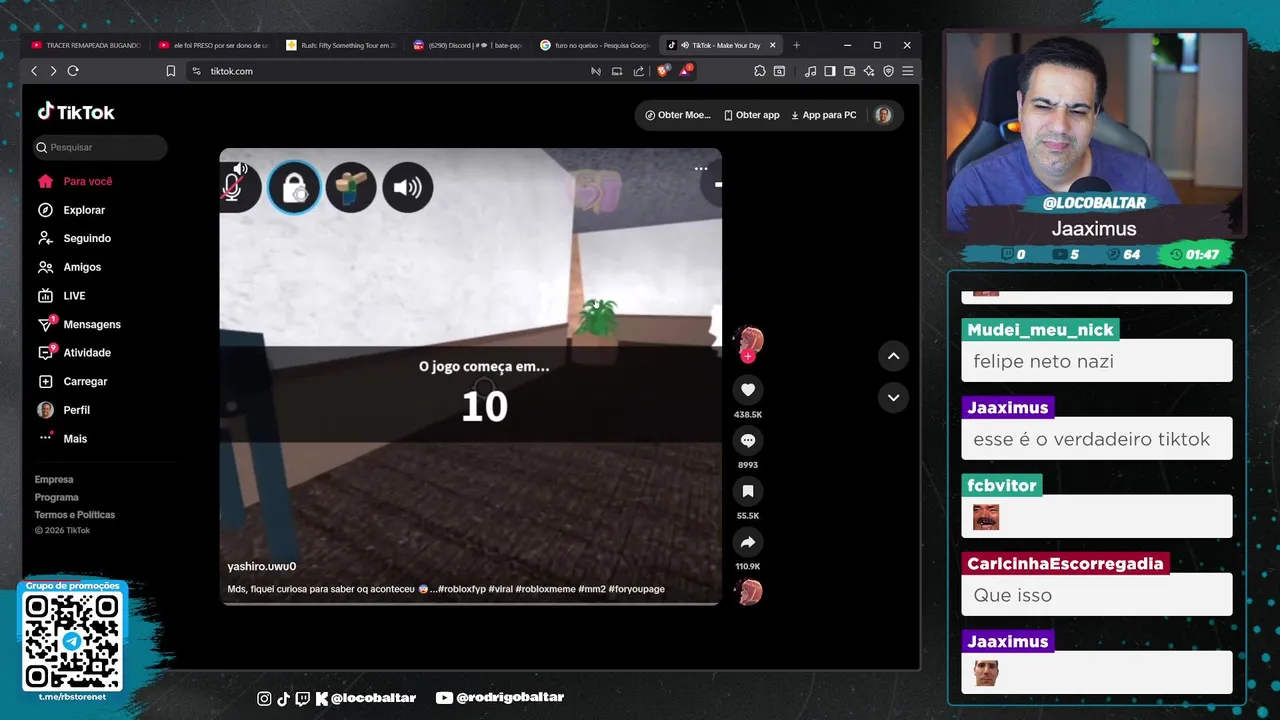Close the TikTok Make Your Day tab
This screenshot has width=1280, height=720.
coord(772,45)
